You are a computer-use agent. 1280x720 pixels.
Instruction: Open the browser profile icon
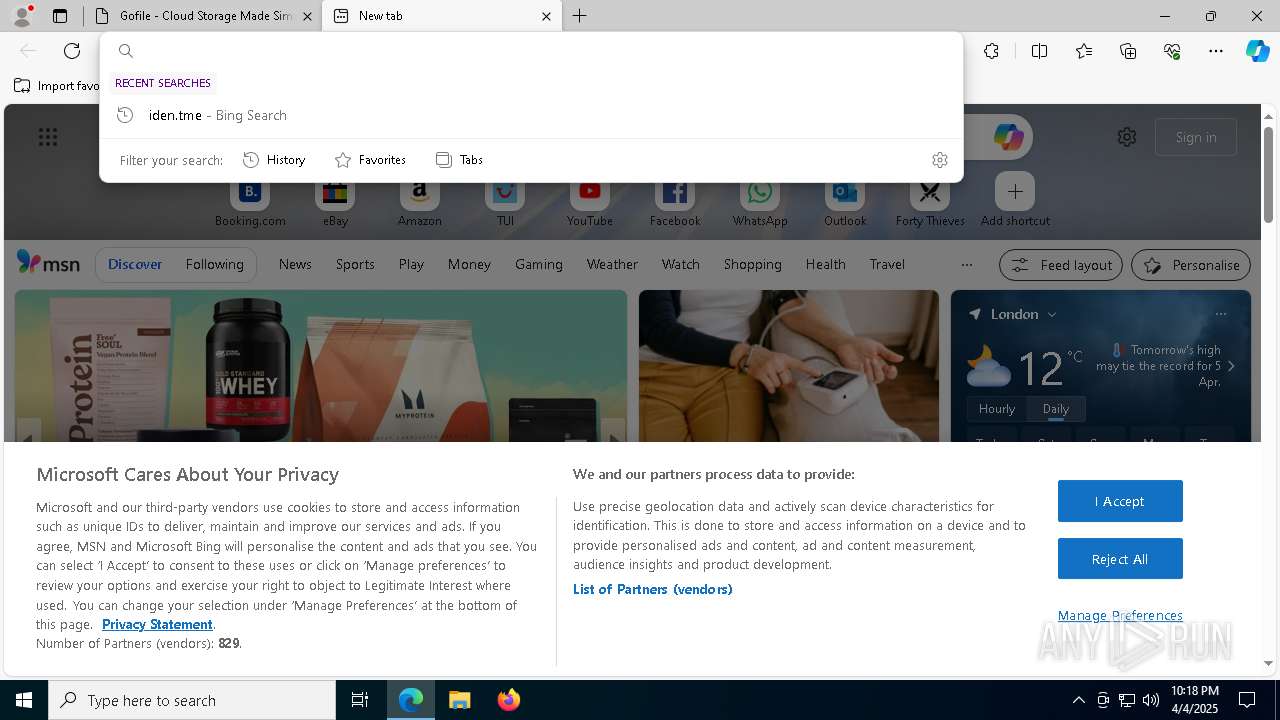point(21,16)
